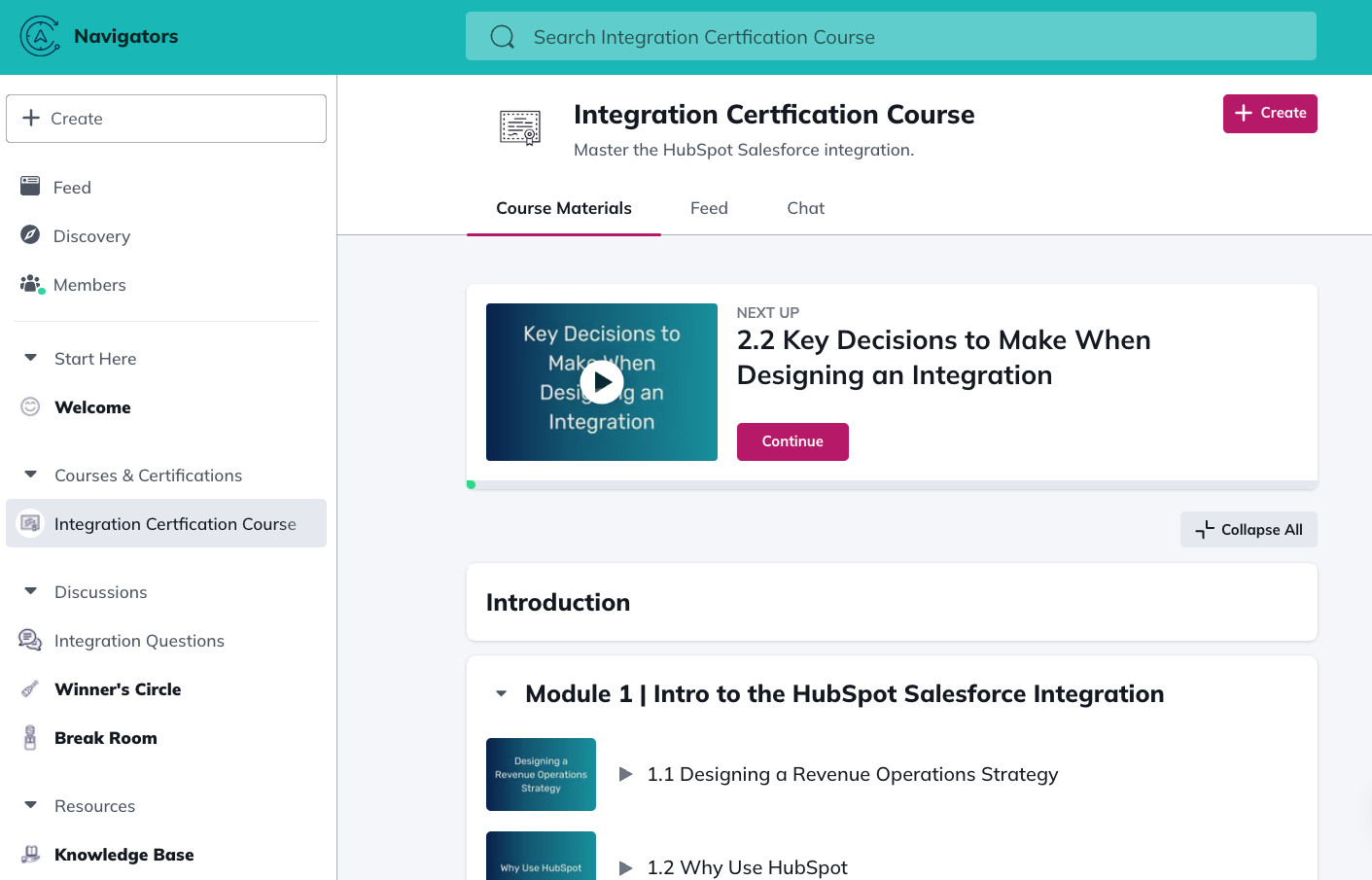Open lesson 1.1 Designing a Revenue Operations Strategy
Screen dimensions: 1372x880
pyautogui.click(x=853, y=774)
